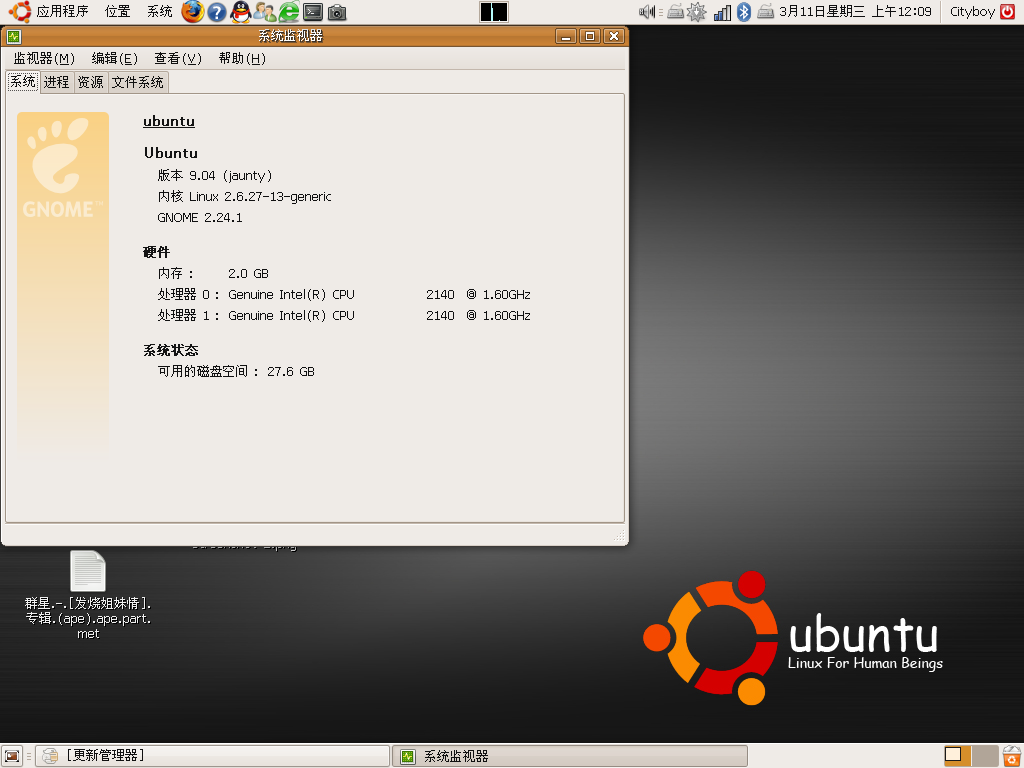
Task: Switch to the 资源 resources tab
Action: (x=90, y=82)
